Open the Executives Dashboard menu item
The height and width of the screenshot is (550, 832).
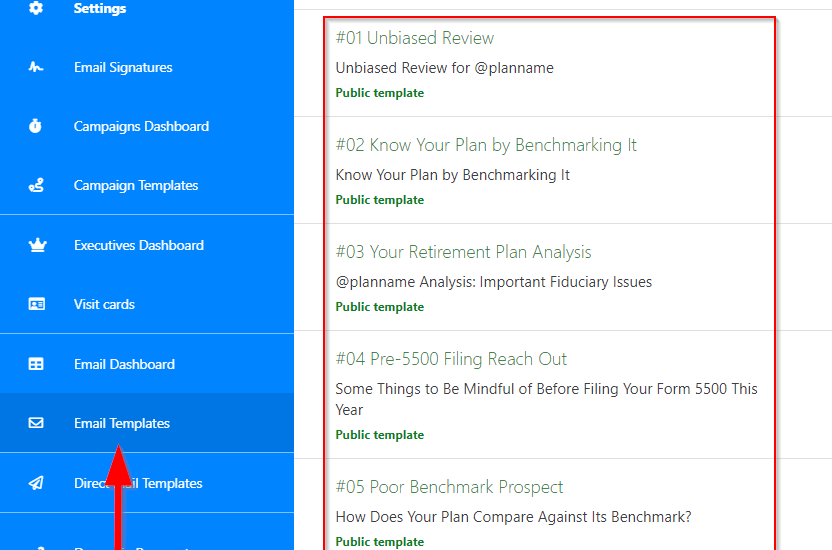tap(139, 245)
